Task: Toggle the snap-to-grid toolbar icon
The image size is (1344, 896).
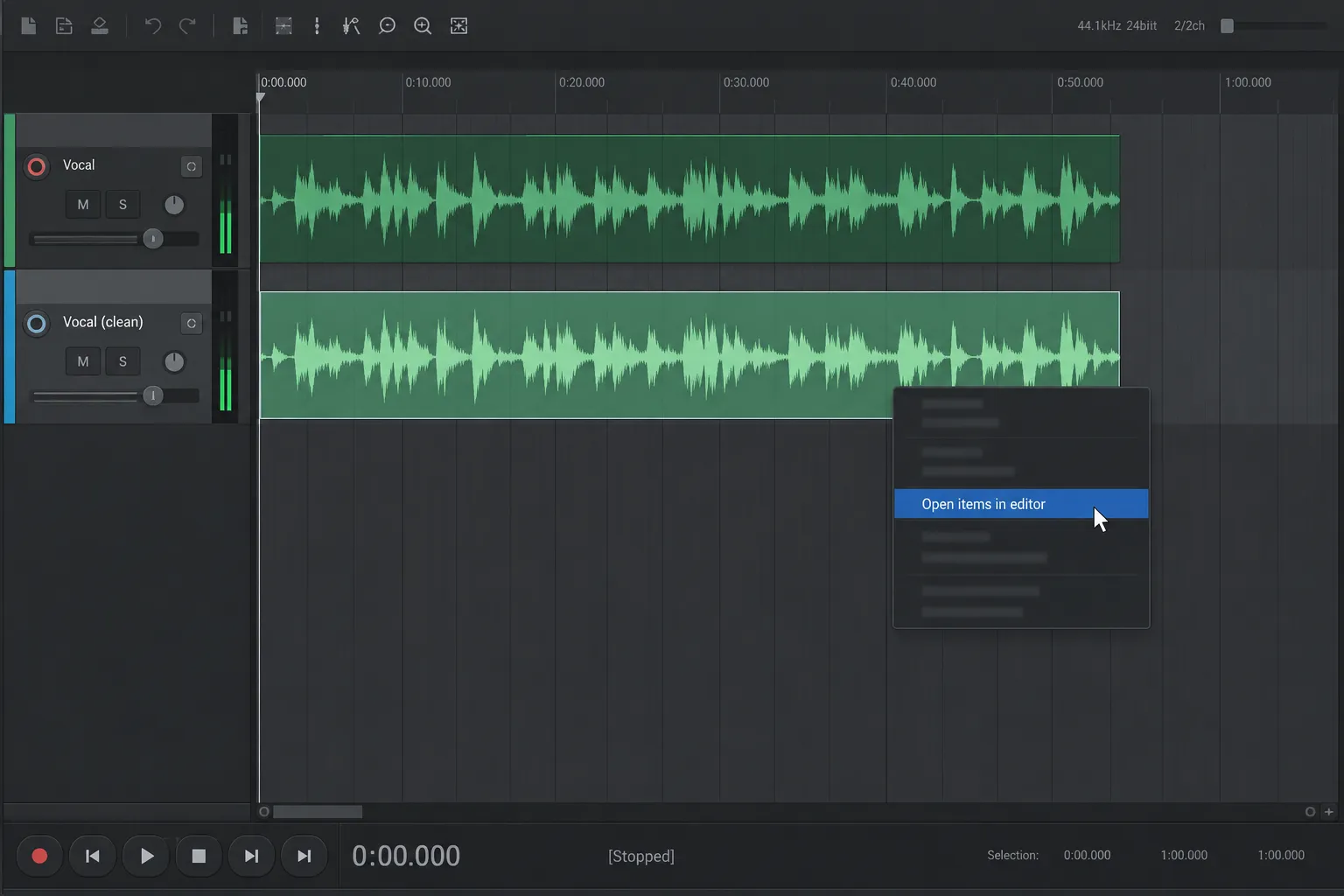Action: [283, 26]
